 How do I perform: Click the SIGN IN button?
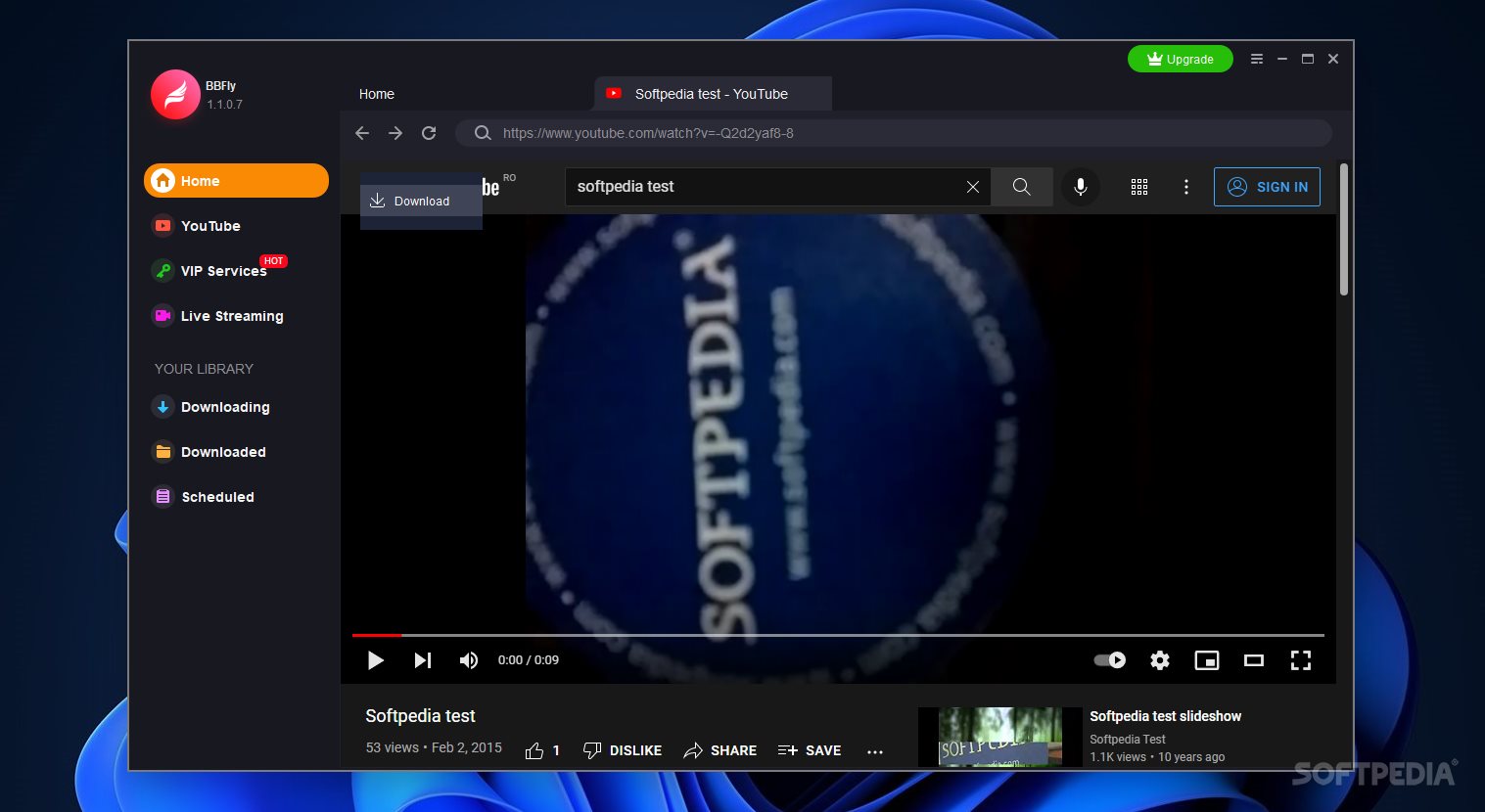click(x=1267, y=187)
